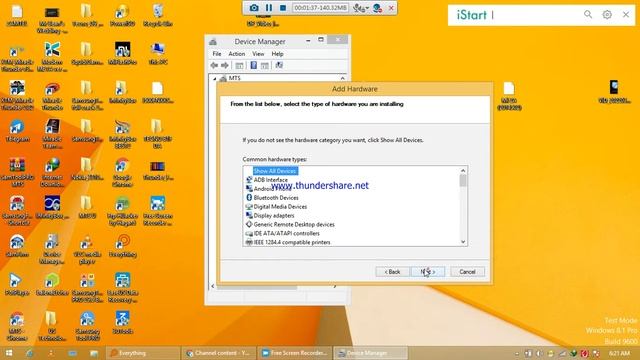Click hardware list scroll up arrow
The width and height of the screenshot is (640, 360).
pyautogui.click(x=463, y=171)
